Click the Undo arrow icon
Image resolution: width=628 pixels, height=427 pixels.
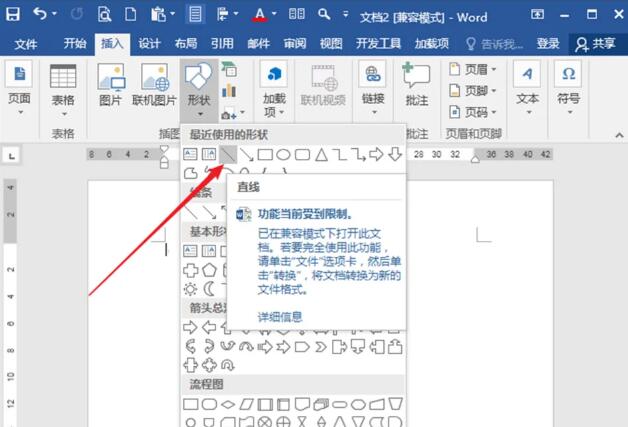pyautogui.click(x=40, y=14)
